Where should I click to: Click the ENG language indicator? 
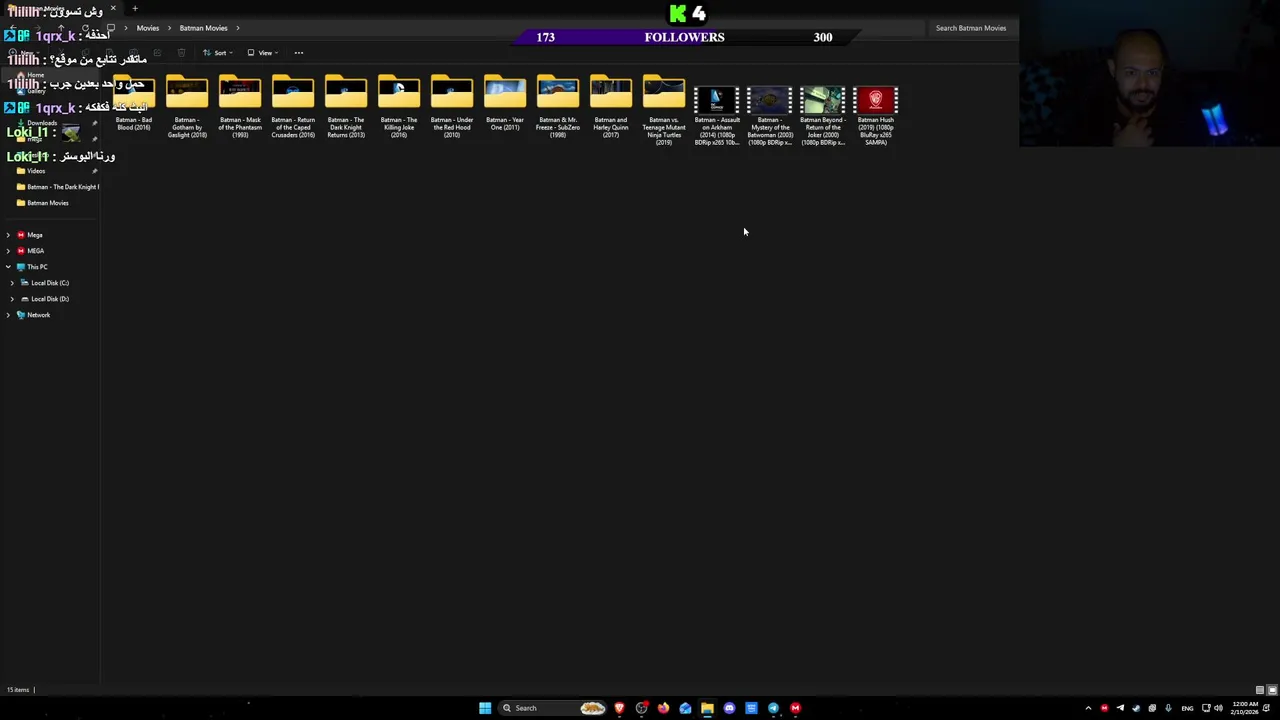(1187, 708)
